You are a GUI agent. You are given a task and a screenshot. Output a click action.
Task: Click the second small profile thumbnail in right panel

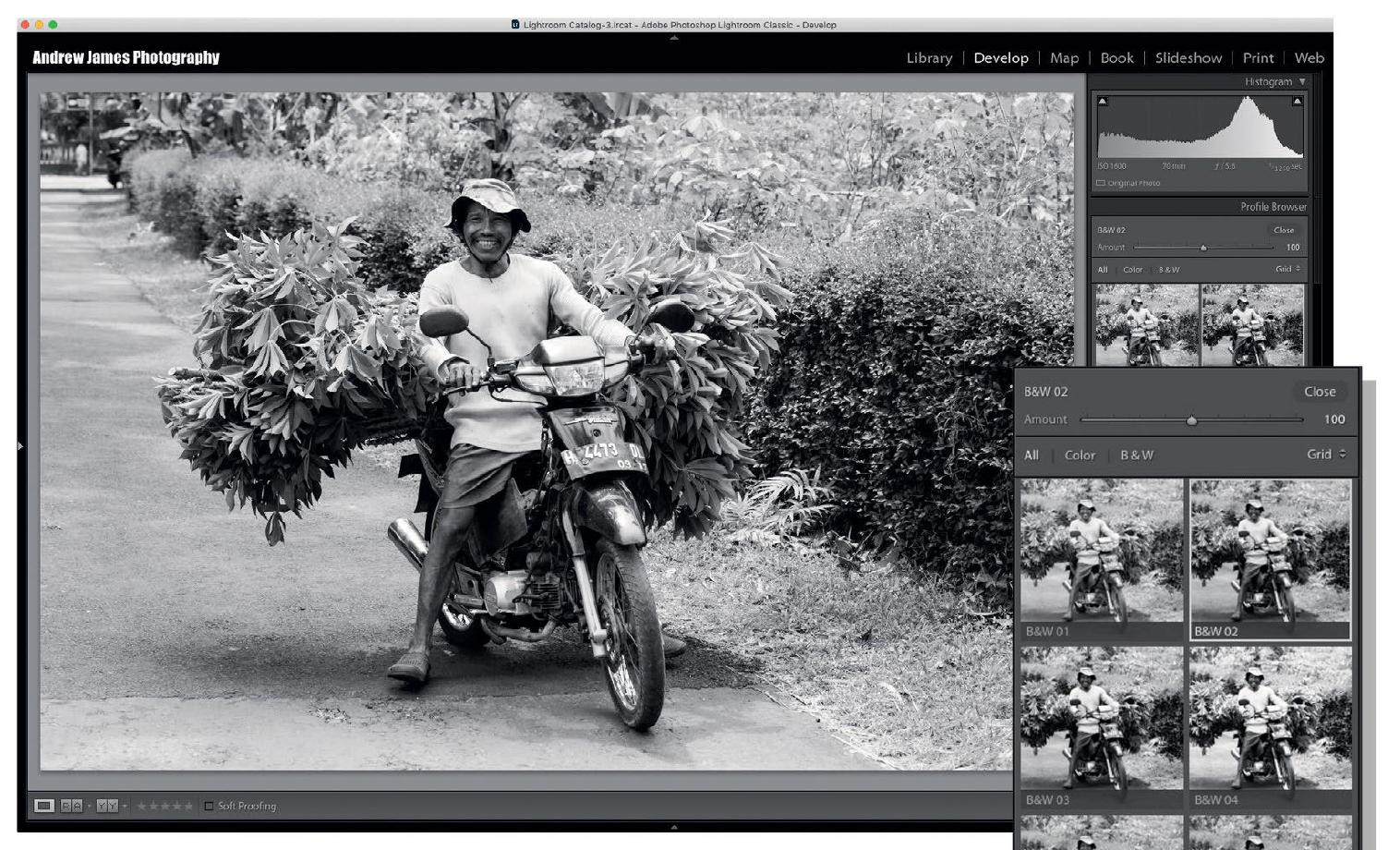point(1253,325)
